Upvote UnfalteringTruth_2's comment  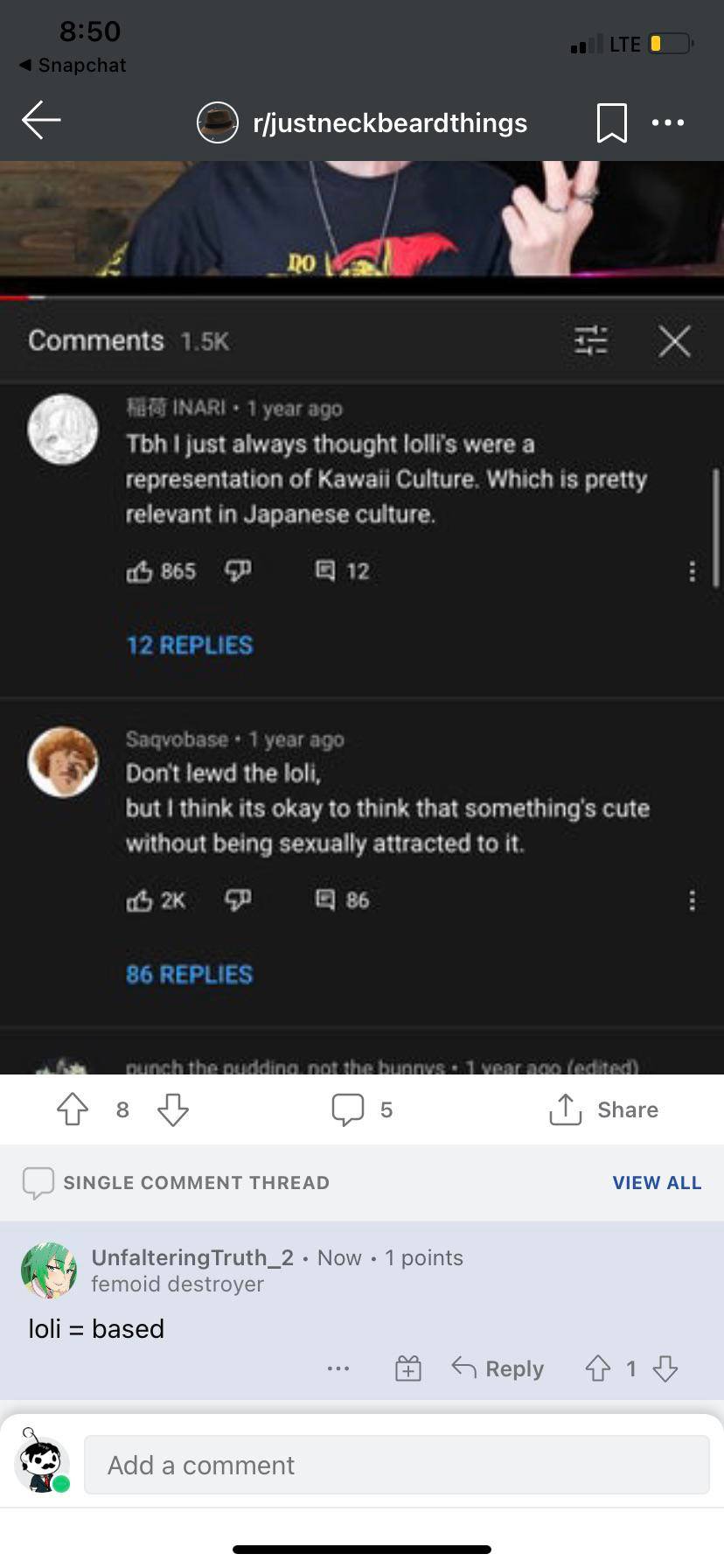pyautogui.click(x=598, y=1368)
